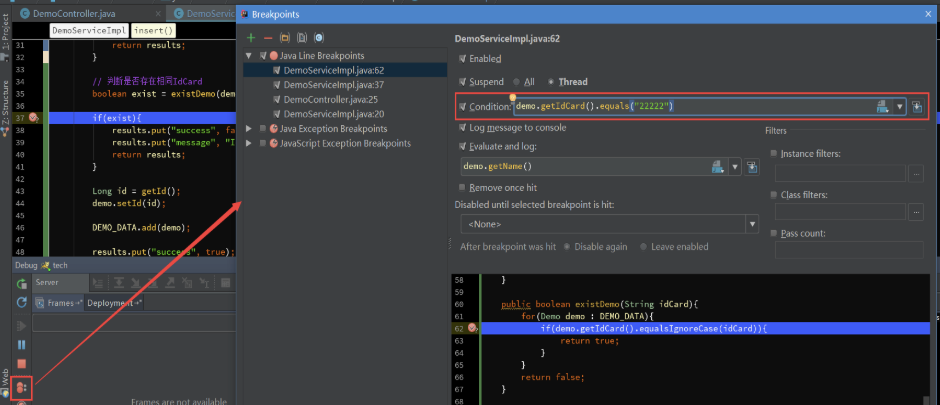Enable Instance filters checkbox
This screenshot has width=940, height=405.
774,154
